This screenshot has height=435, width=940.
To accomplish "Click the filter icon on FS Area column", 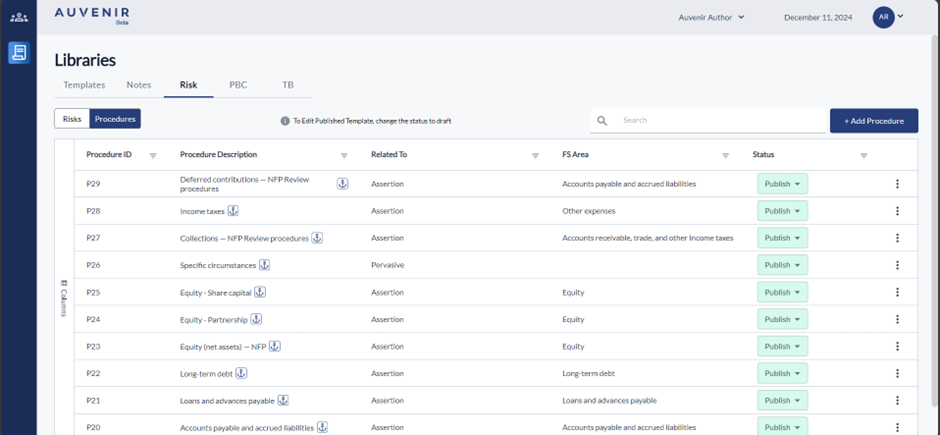I will pos(726,156).
